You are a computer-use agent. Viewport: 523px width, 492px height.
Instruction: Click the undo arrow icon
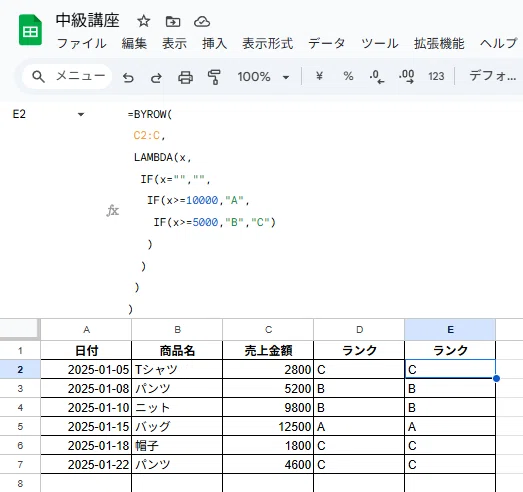point(128,77)
